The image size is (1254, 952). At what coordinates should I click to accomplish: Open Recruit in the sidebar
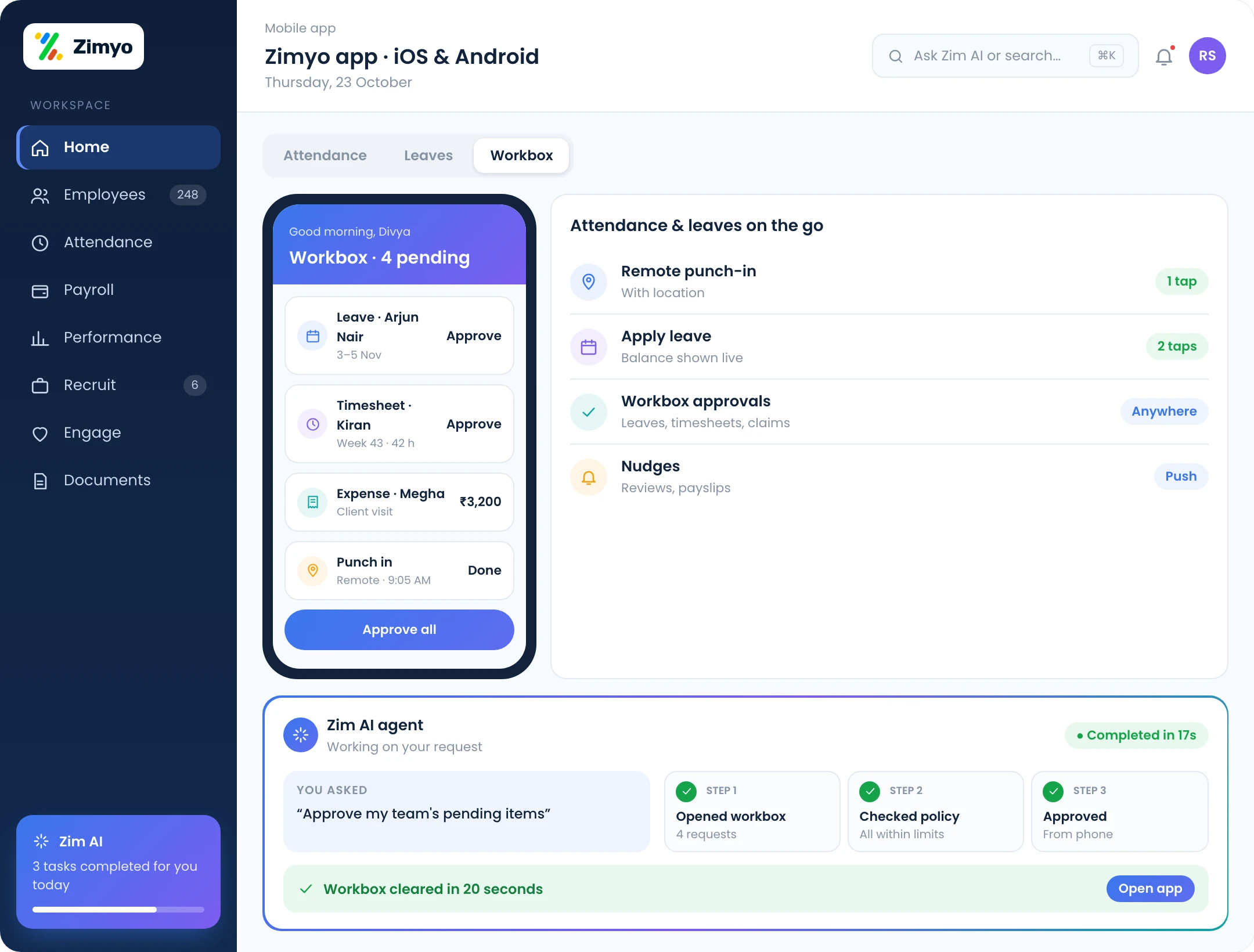(118, 385)
